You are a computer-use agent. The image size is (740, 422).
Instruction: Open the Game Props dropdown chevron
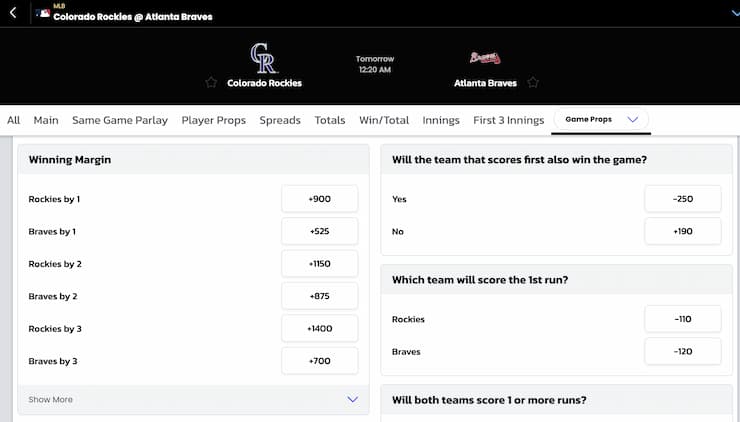point(632,119)
